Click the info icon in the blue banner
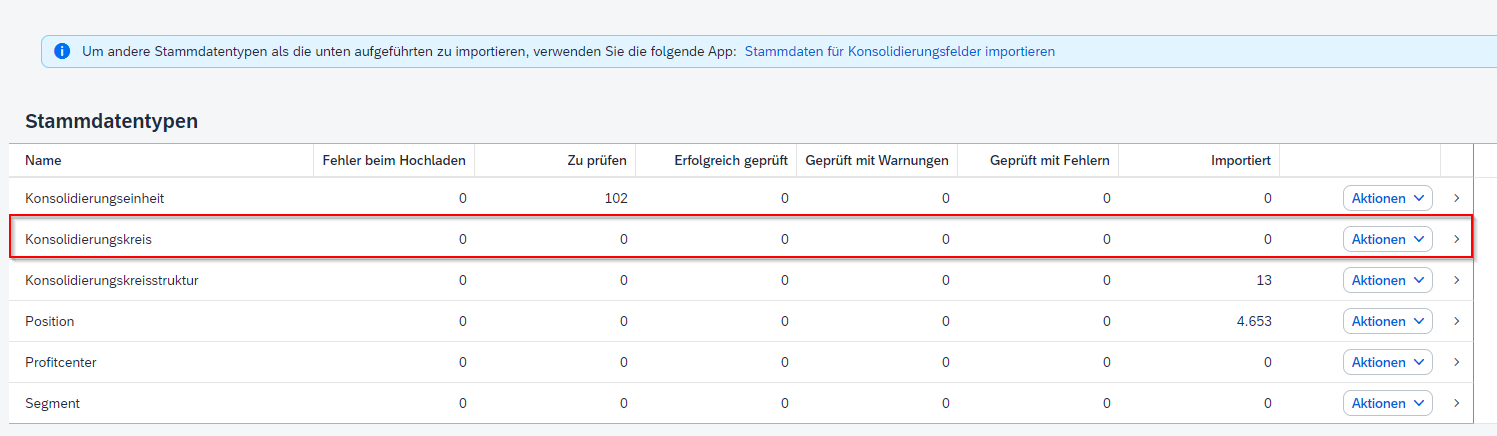1497x436 pixels. (x=62, y=51)
